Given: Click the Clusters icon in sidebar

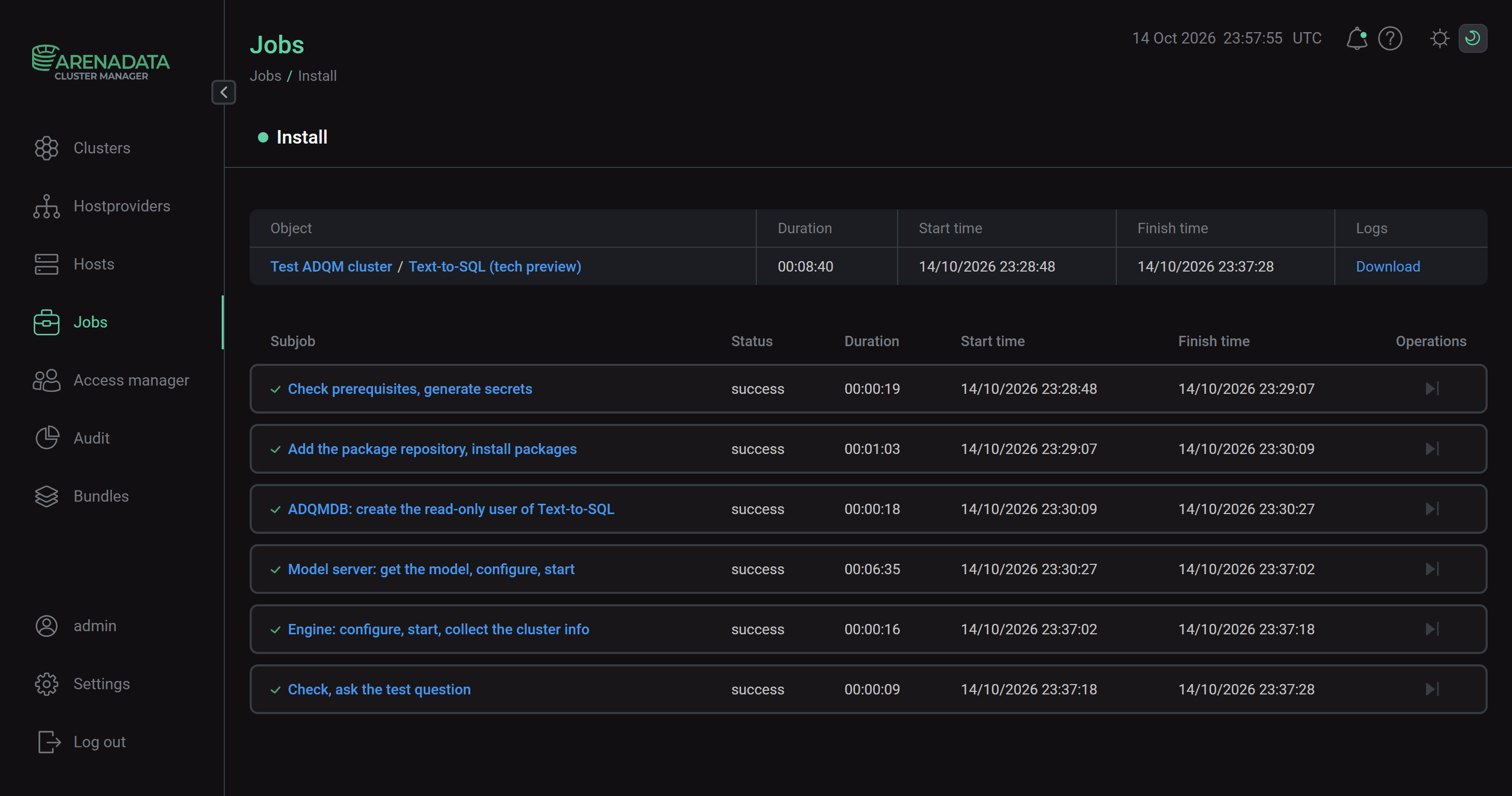Looking at the screenshot, I should pos(47,148).
